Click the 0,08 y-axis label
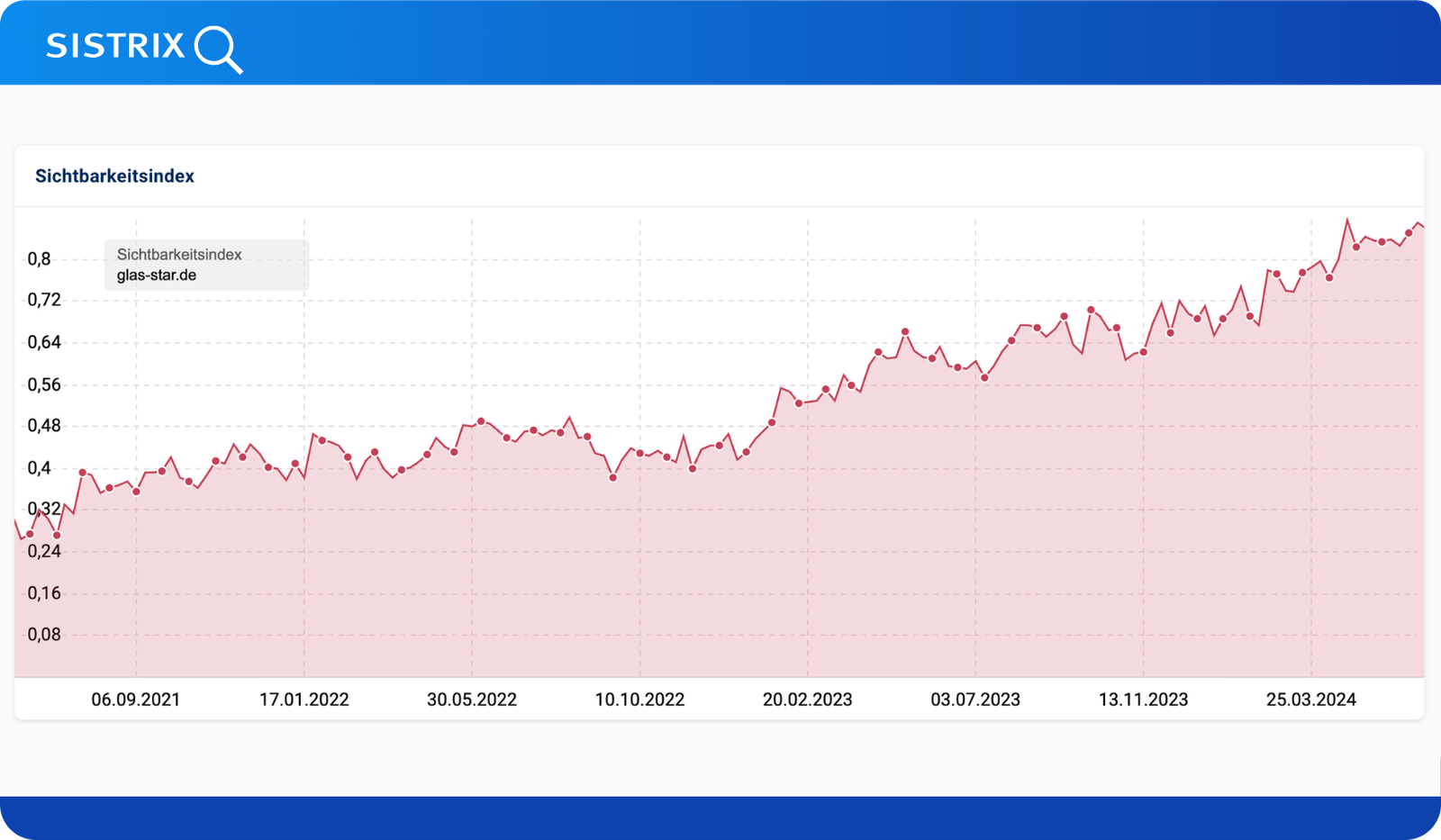Viewport: 1441px width, 840px height. (44, 635)
